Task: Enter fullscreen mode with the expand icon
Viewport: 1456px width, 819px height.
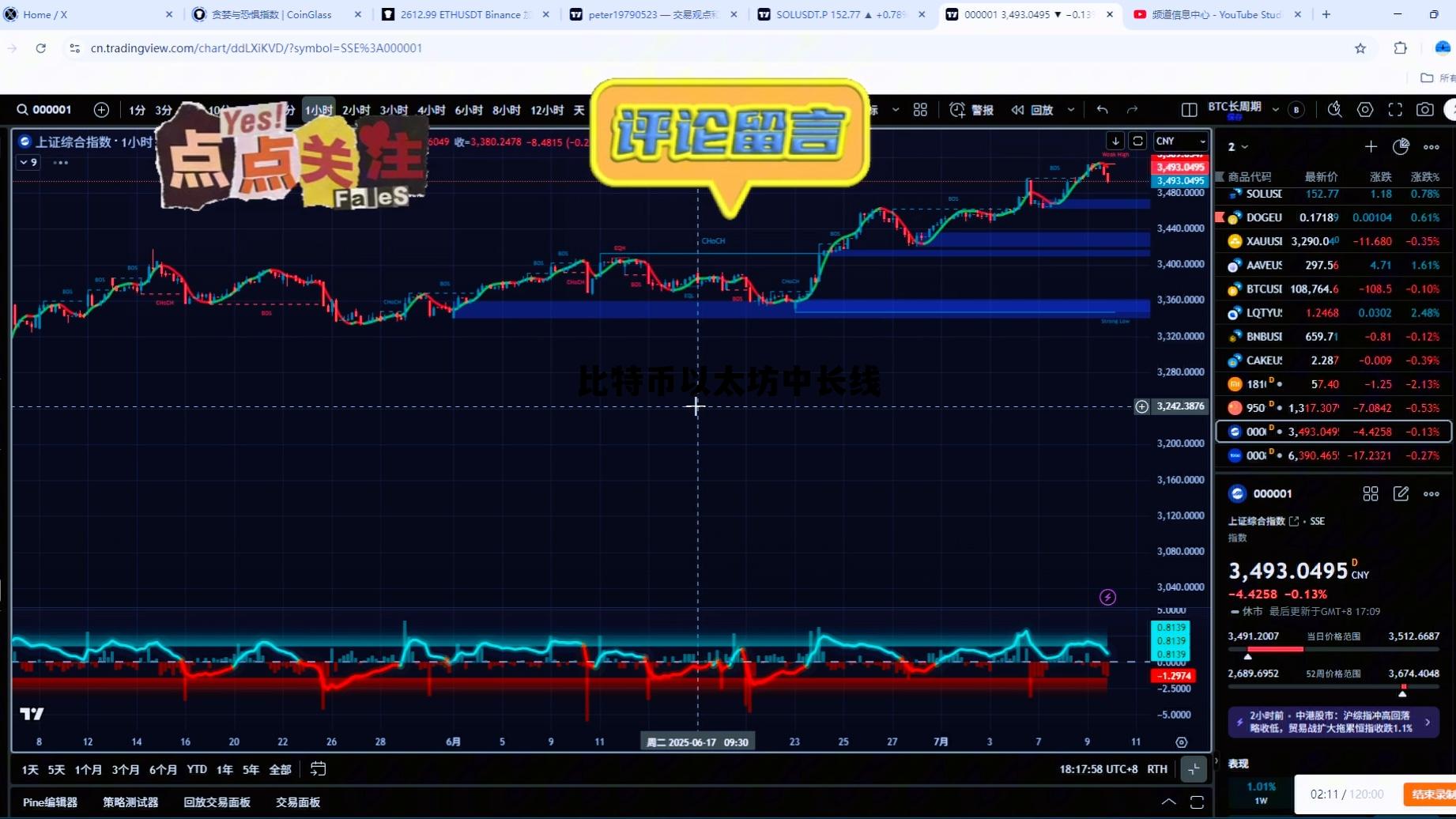Action: pyautogui.click(x=1395, y=110)
